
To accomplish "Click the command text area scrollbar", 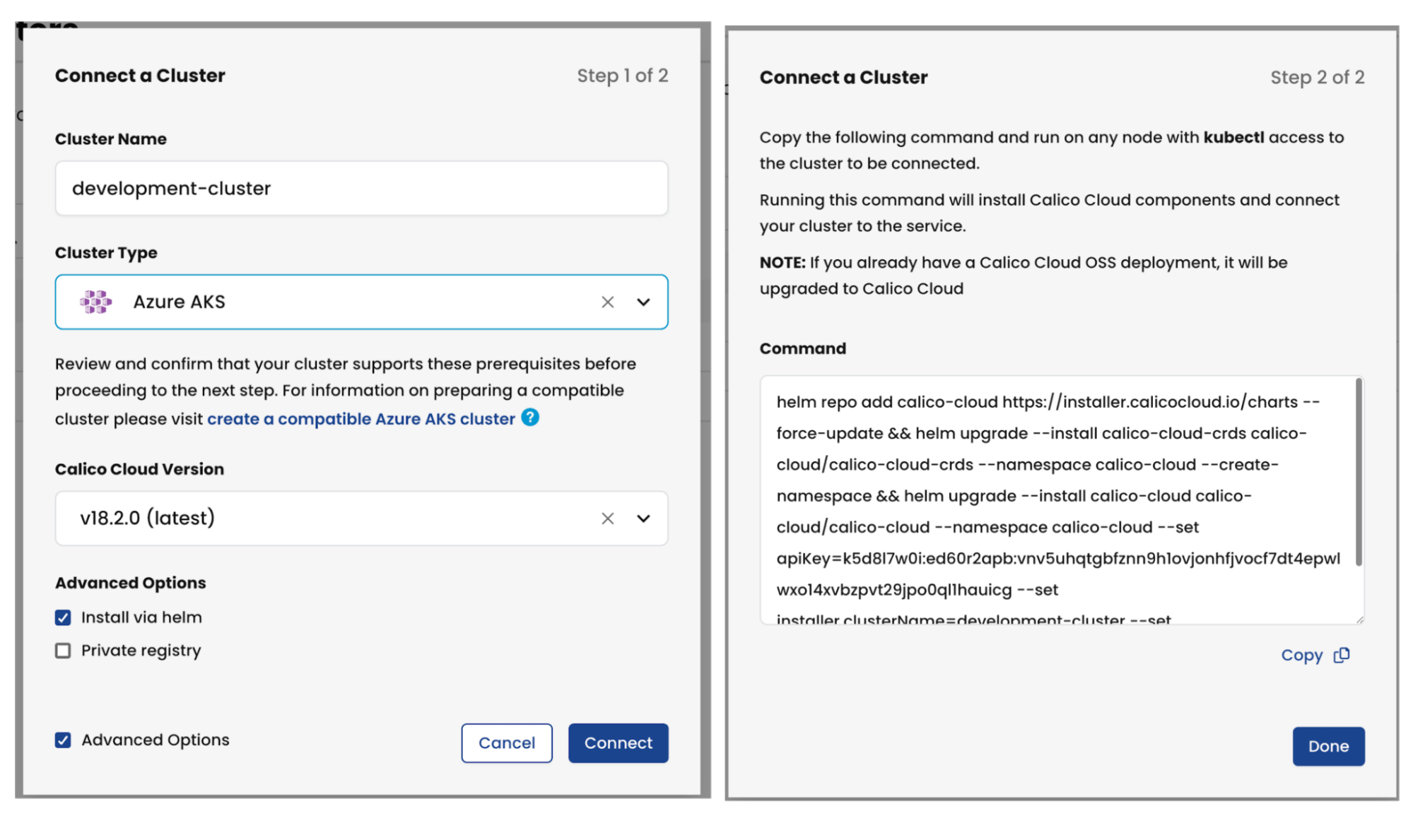I will (x=1359, y=472).
